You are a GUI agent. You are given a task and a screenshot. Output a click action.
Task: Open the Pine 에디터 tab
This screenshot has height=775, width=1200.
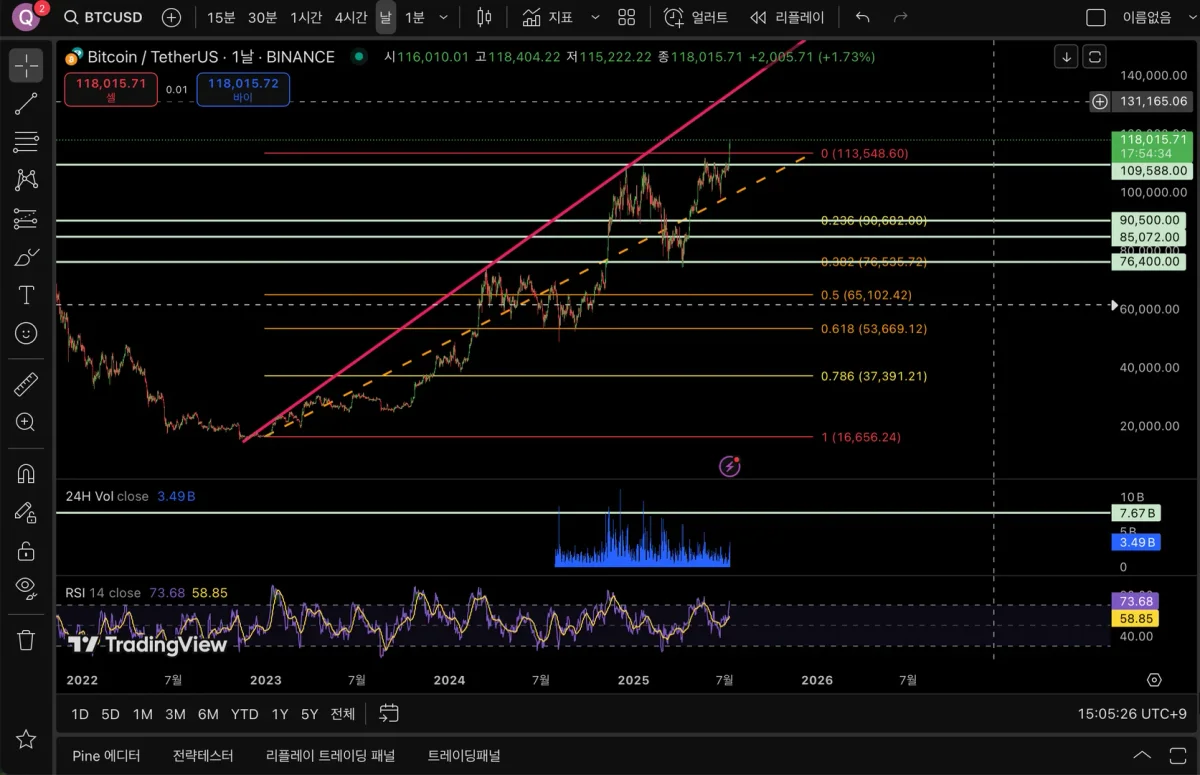pos(106,755)
